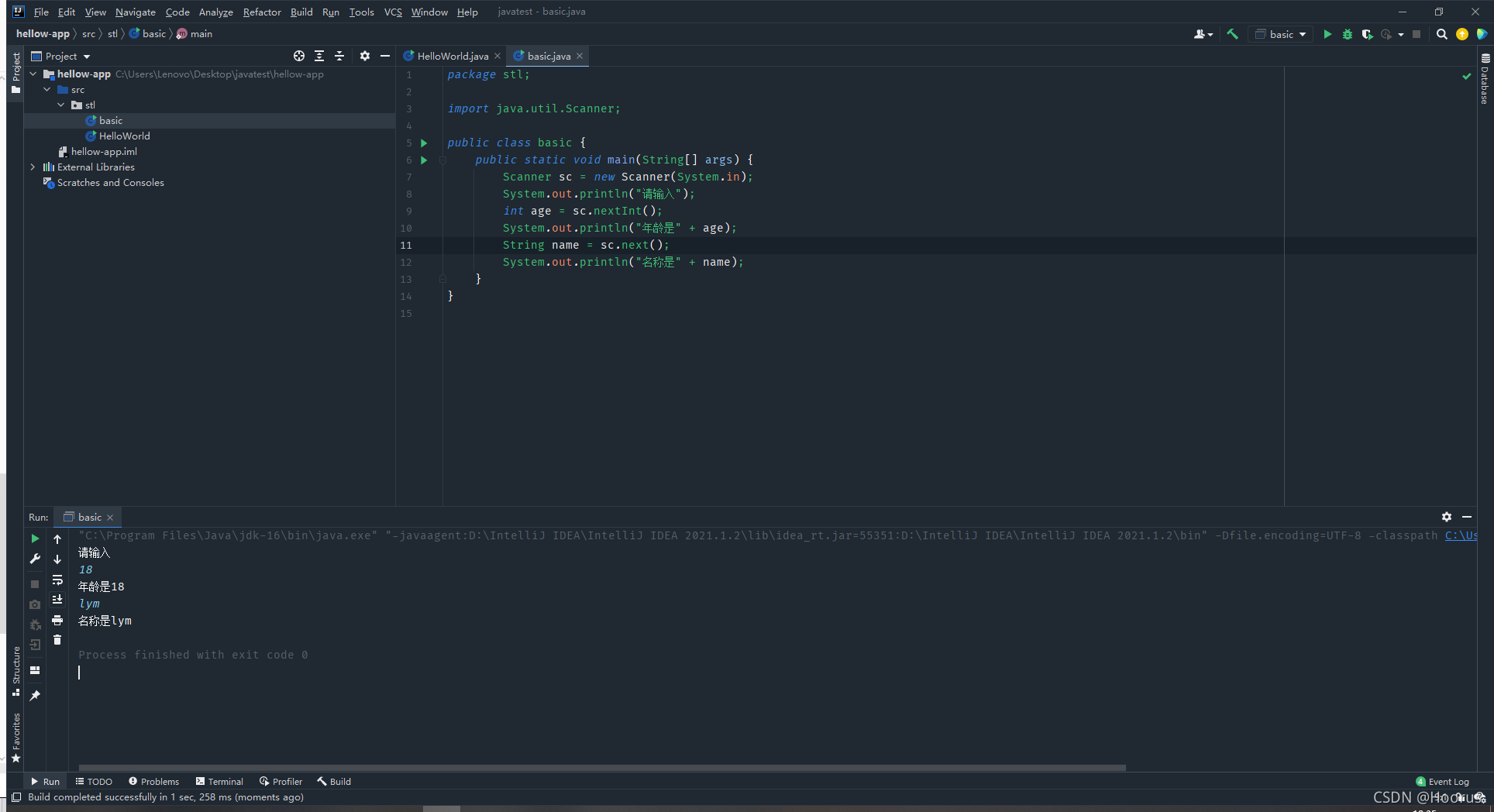This screenshot has width=1494, height=812.
Task: Collapse the hellow-app project node
Action: point(33,74)
